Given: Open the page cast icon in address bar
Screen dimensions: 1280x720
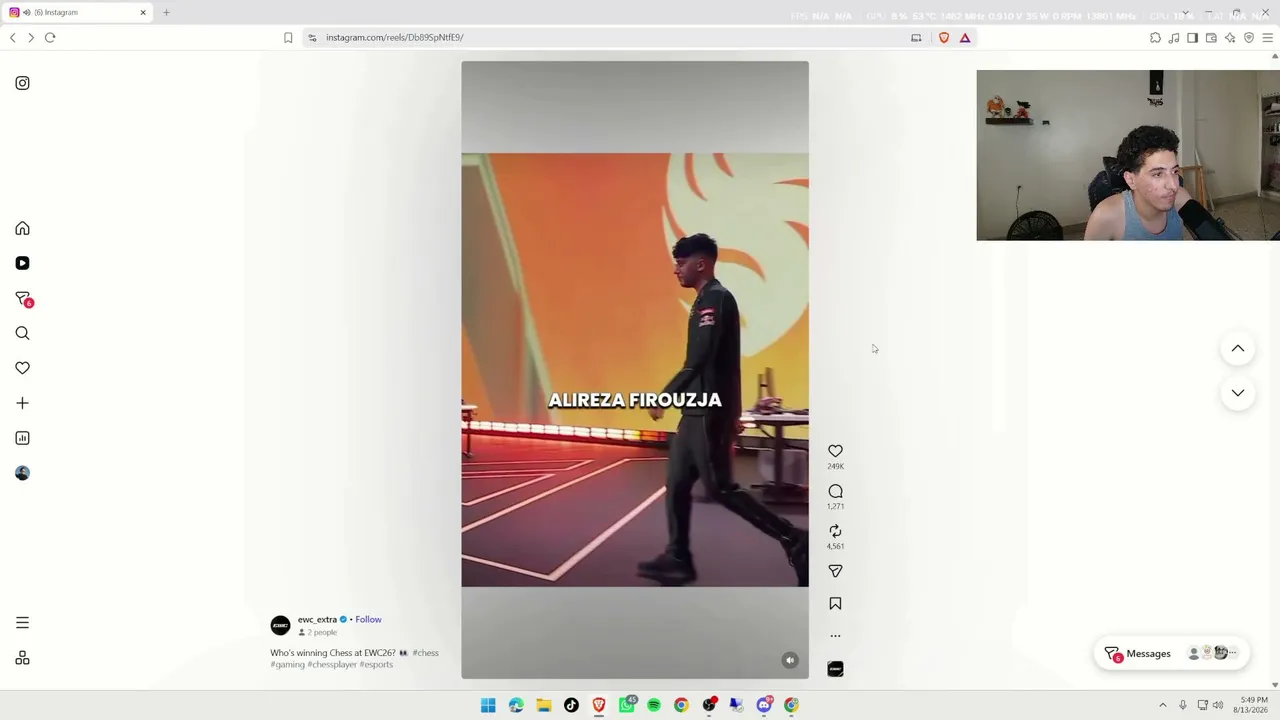Looking at the screenshot, I should click(916, 37).
